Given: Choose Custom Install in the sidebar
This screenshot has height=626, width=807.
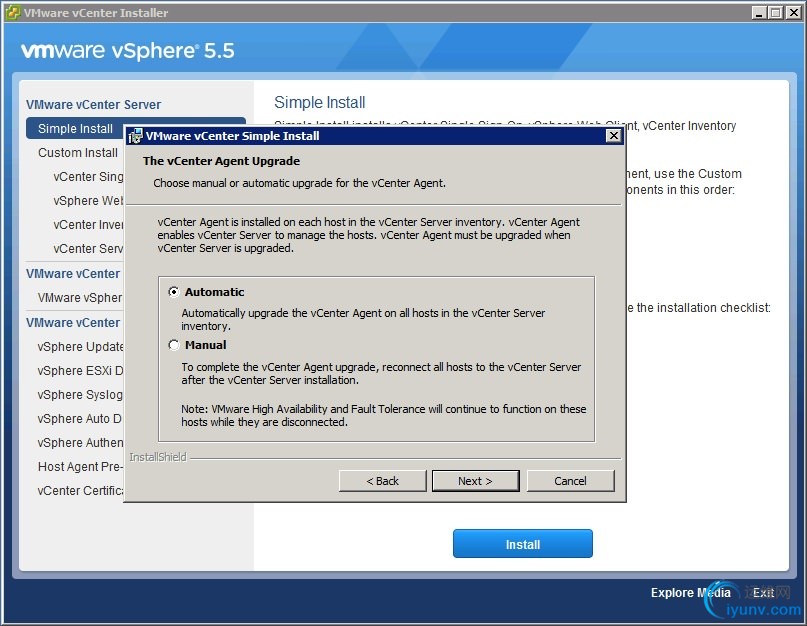Looking at the screenshot, I should (x=78, y=153).
